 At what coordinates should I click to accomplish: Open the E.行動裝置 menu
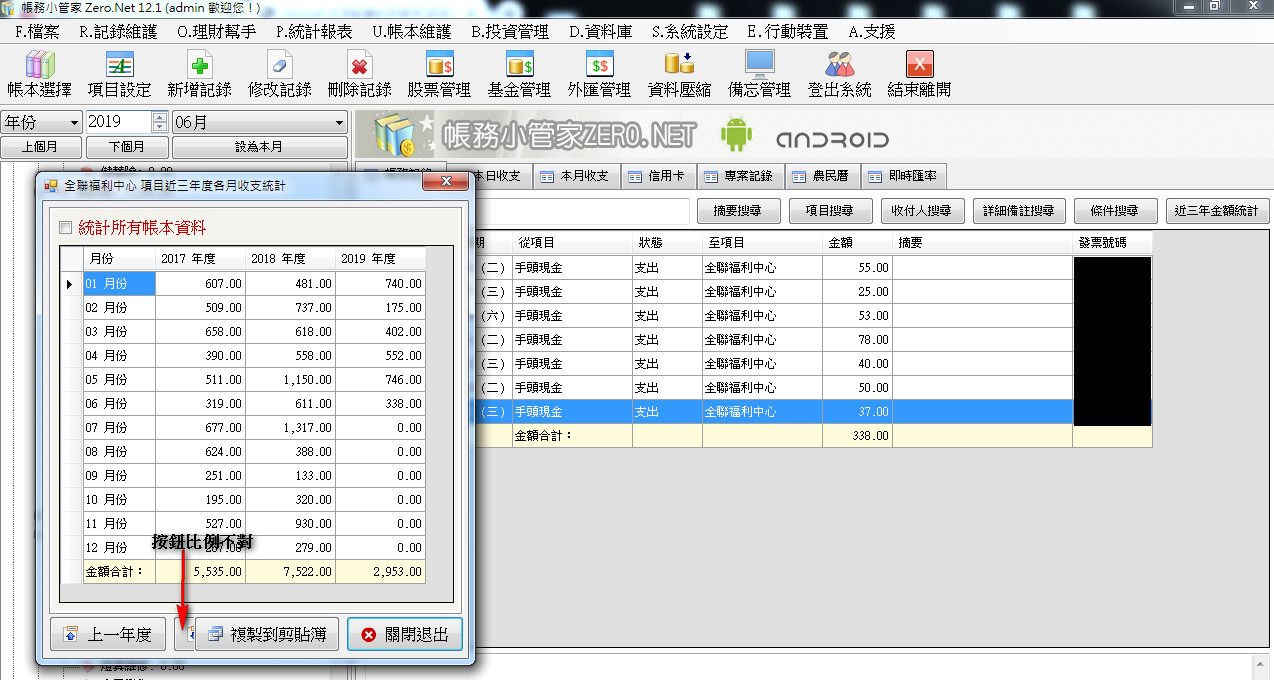point(788,31)
